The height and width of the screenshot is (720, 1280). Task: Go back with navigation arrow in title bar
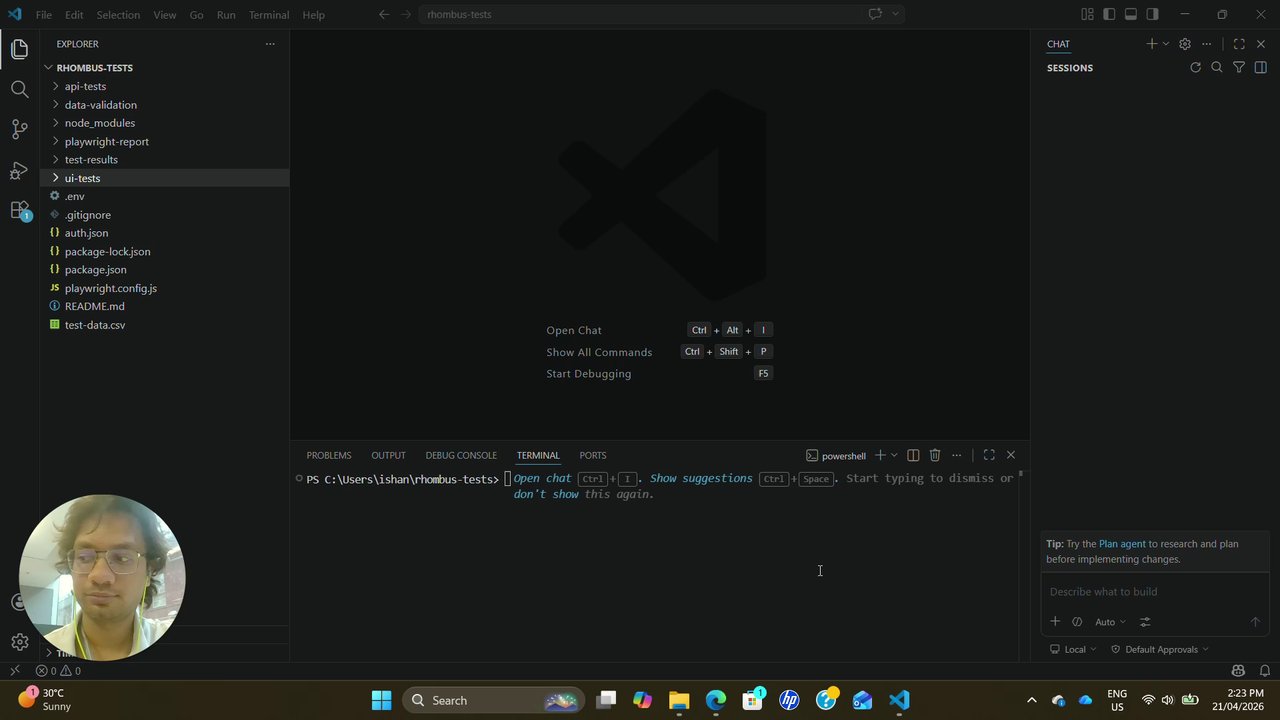384,14
